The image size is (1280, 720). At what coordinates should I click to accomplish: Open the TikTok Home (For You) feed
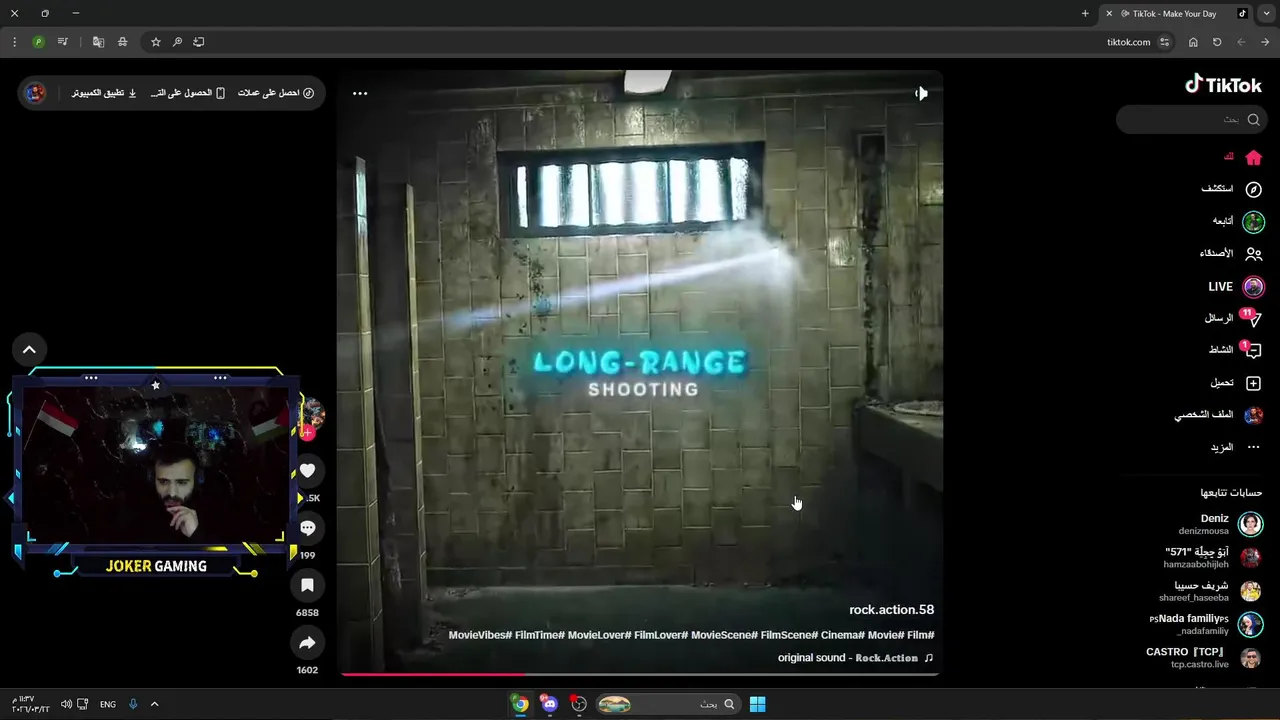point(1243,157)
